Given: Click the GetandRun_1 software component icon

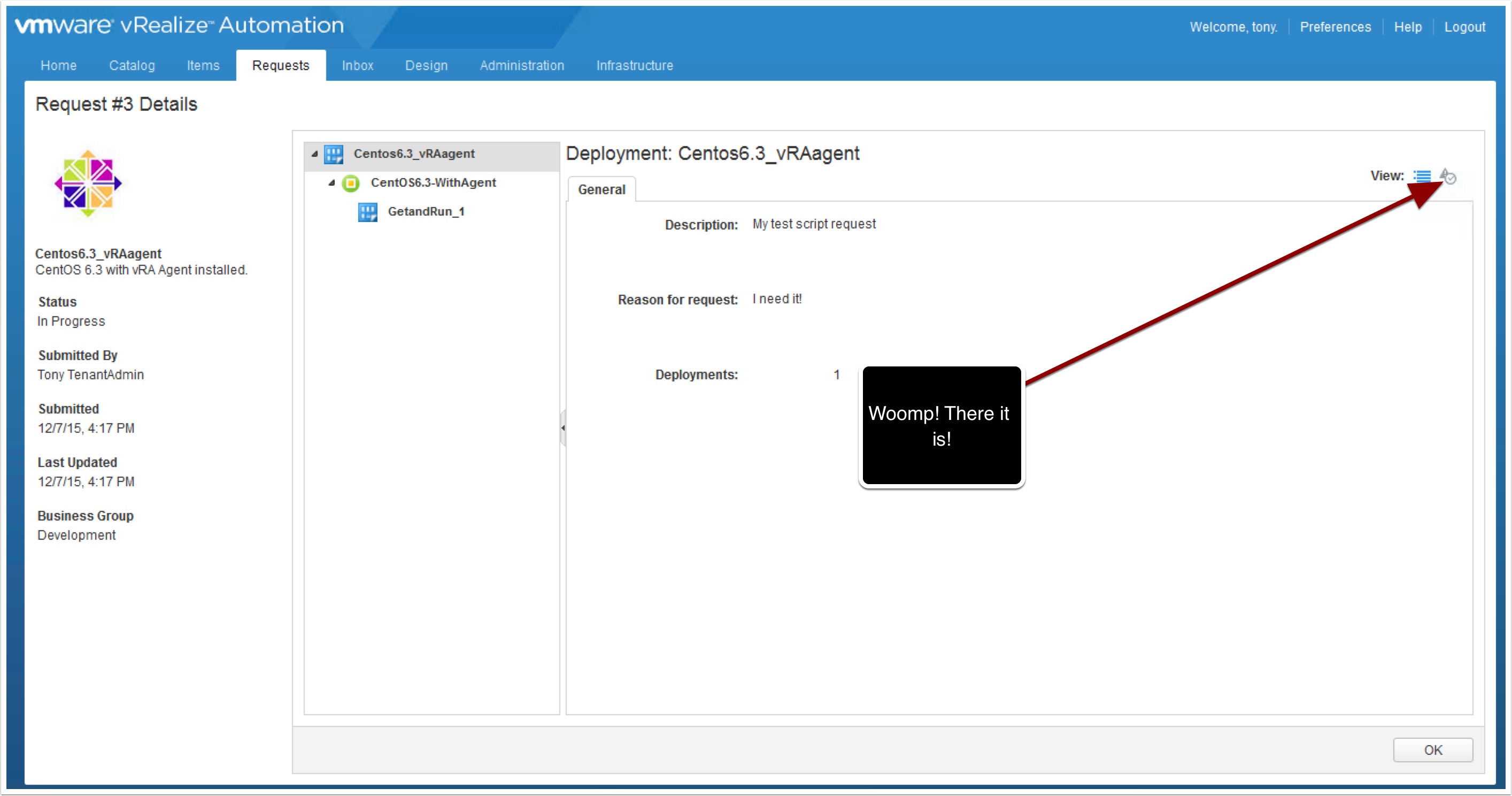Looking at the screenshot, I should click(x=367, y=212).
